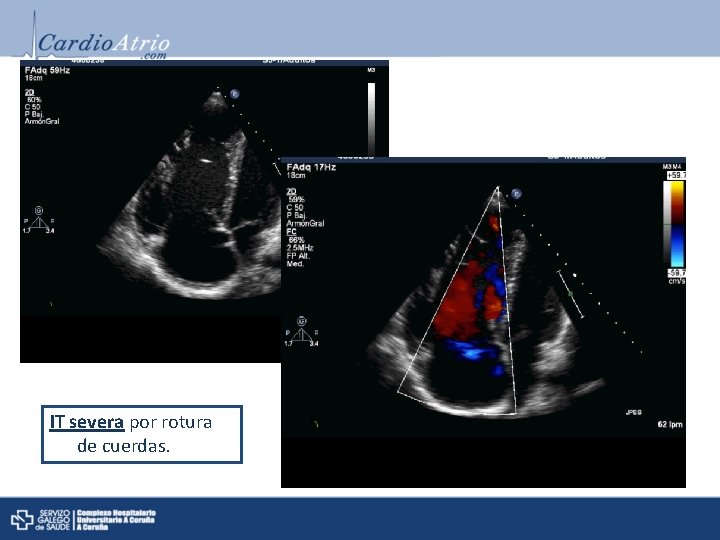Click the '62 lpm' heart rate value
720x540 pixels.
670,424
